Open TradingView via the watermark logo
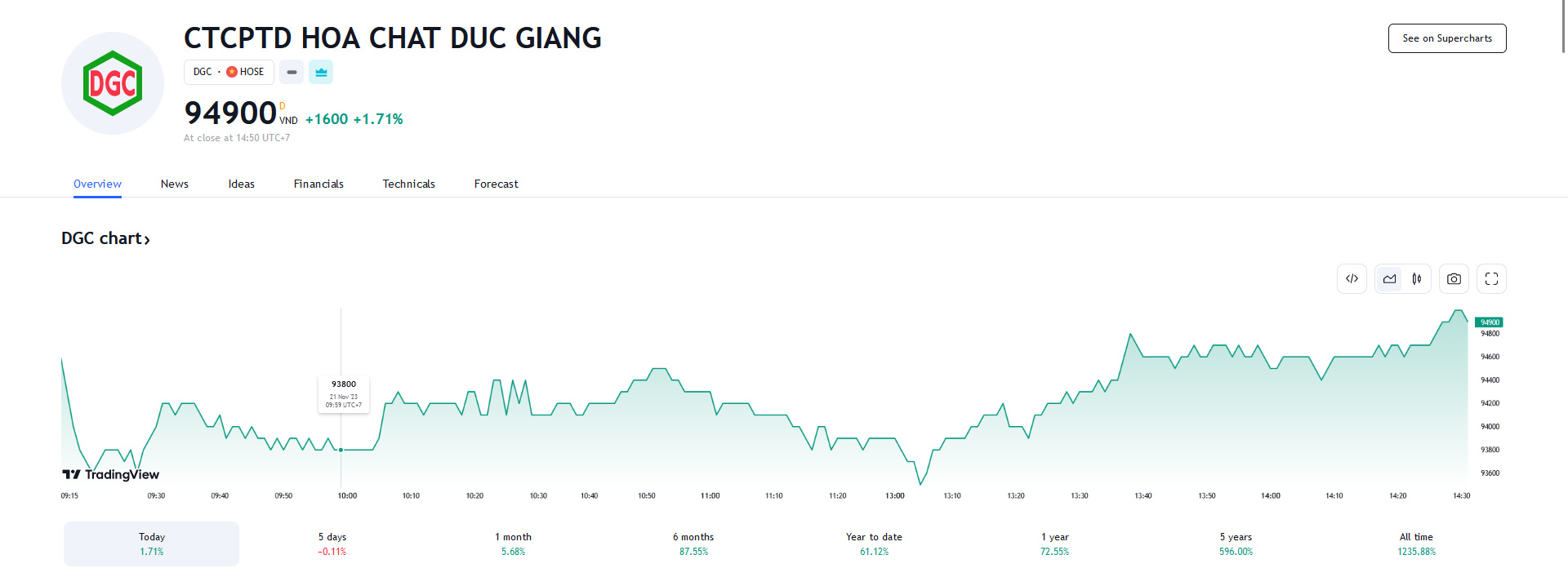 pyautogui.click(x=109, y=474)
